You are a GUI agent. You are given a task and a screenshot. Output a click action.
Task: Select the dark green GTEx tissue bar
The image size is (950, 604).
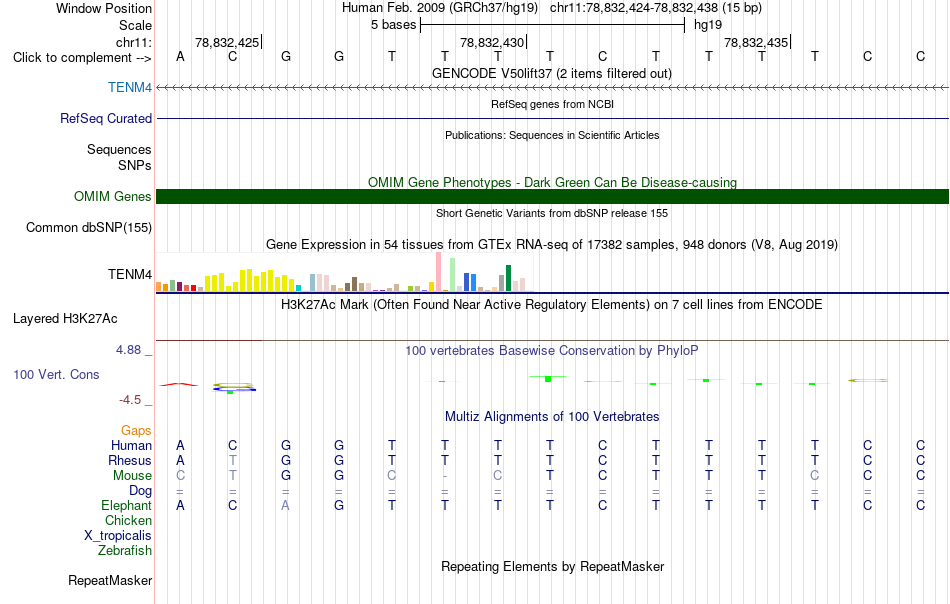coord(508,278)
